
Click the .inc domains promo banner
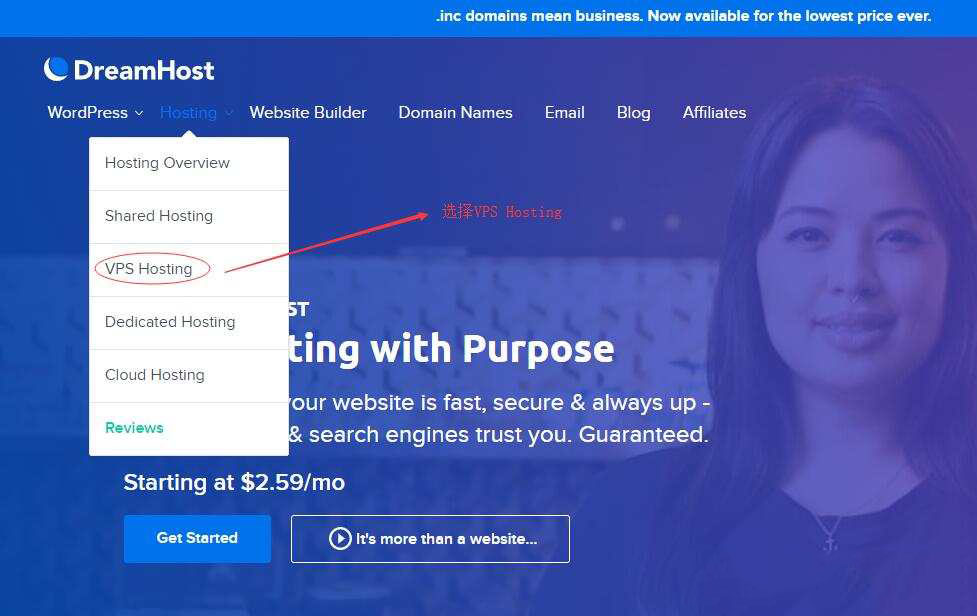click(684, 16)
